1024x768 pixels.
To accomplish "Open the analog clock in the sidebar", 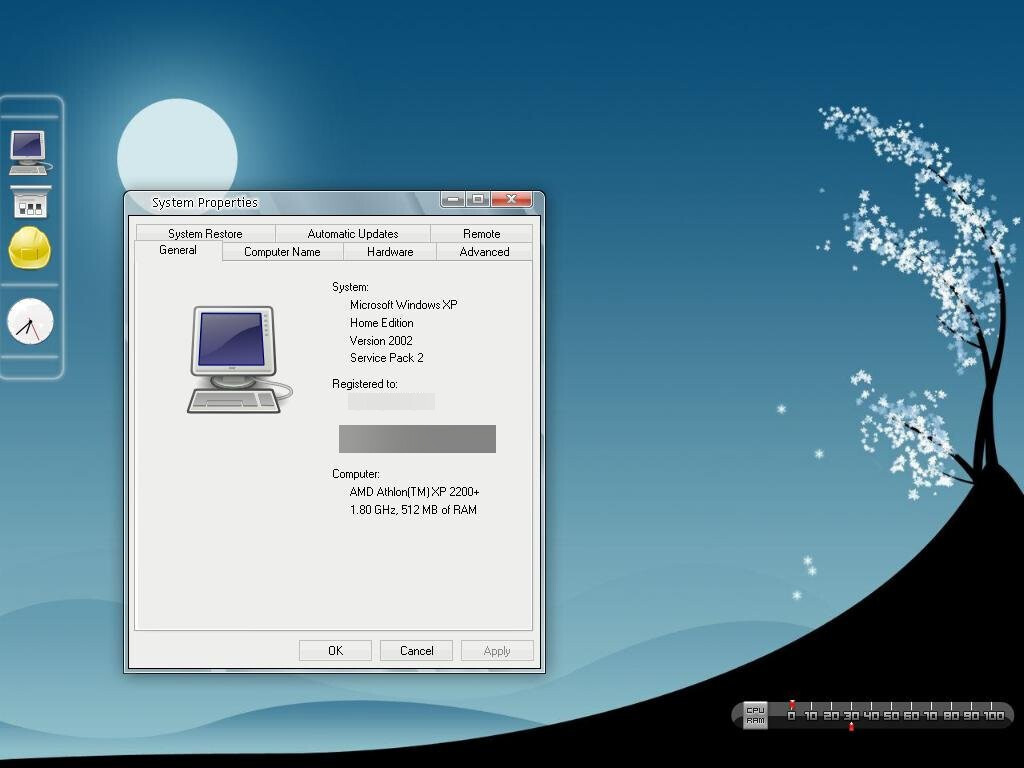I will 31,322.
